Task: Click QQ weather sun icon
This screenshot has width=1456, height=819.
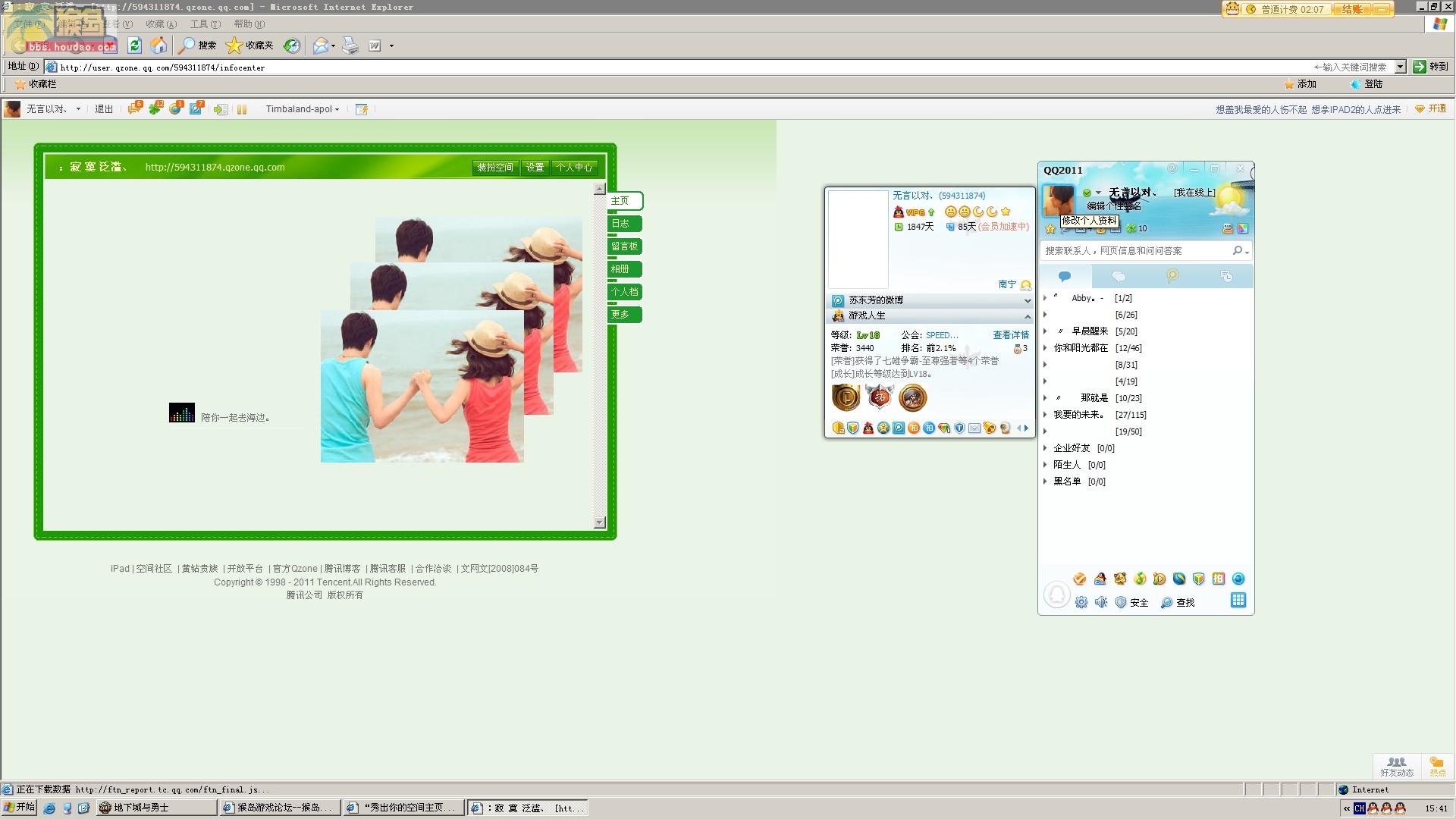Action: (x=1228, y=200)
